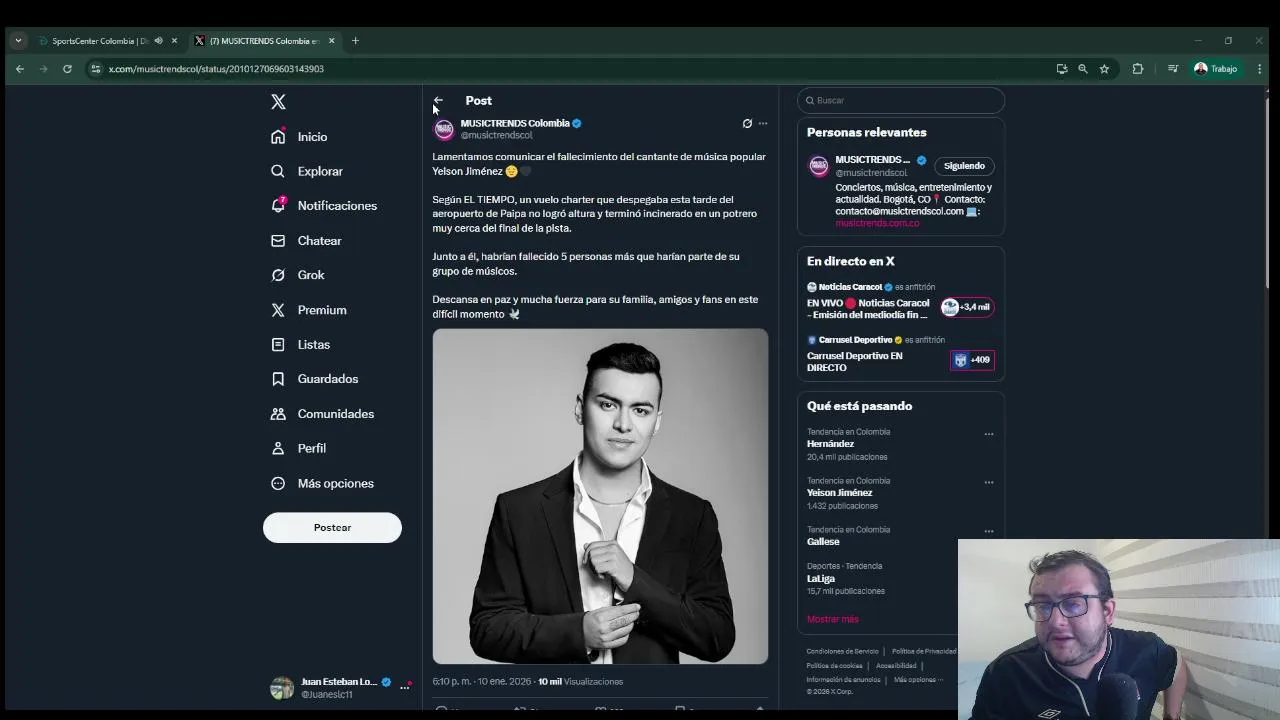This screenshot has width=1280, height=720.
Task: Click the Perfil person icon
Action: point(278,448)
